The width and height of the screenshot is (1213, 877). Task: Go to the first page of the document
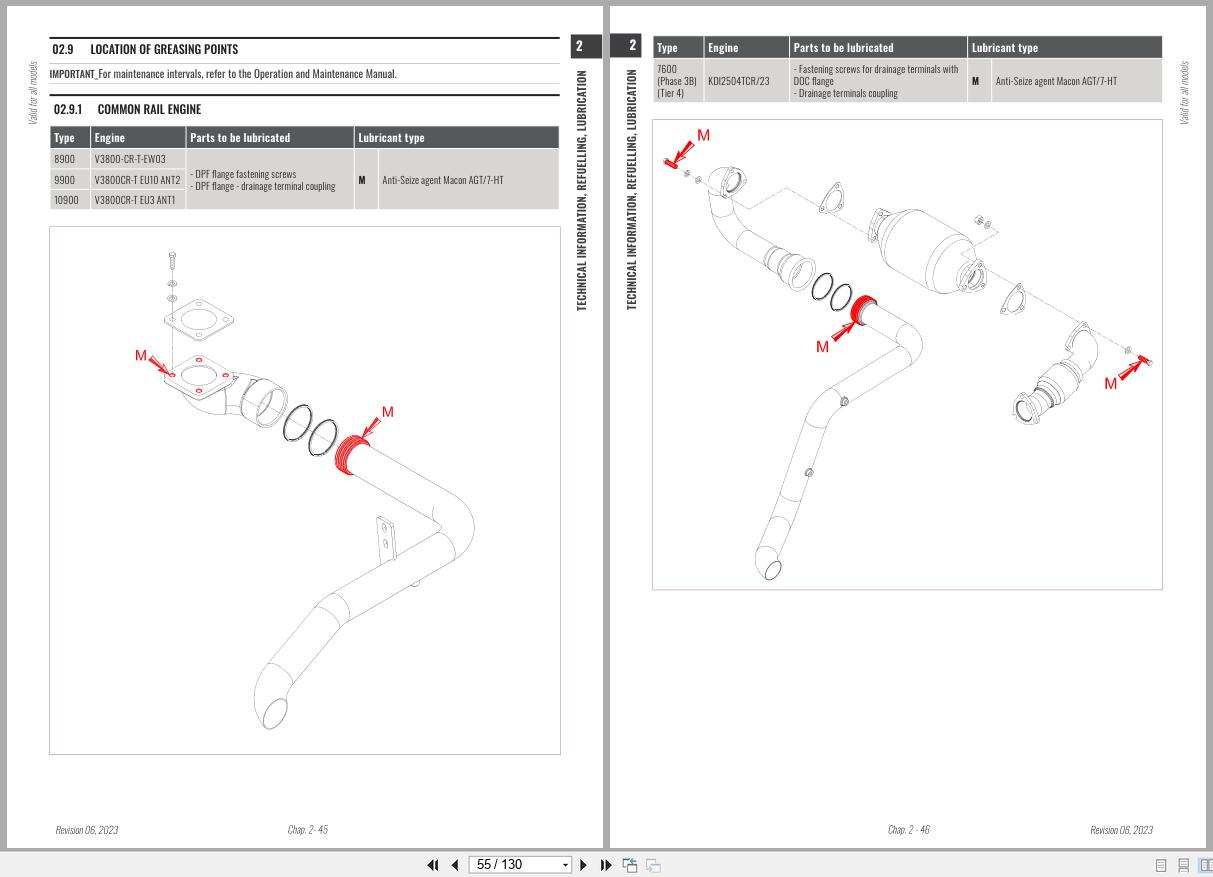point(433,864)
